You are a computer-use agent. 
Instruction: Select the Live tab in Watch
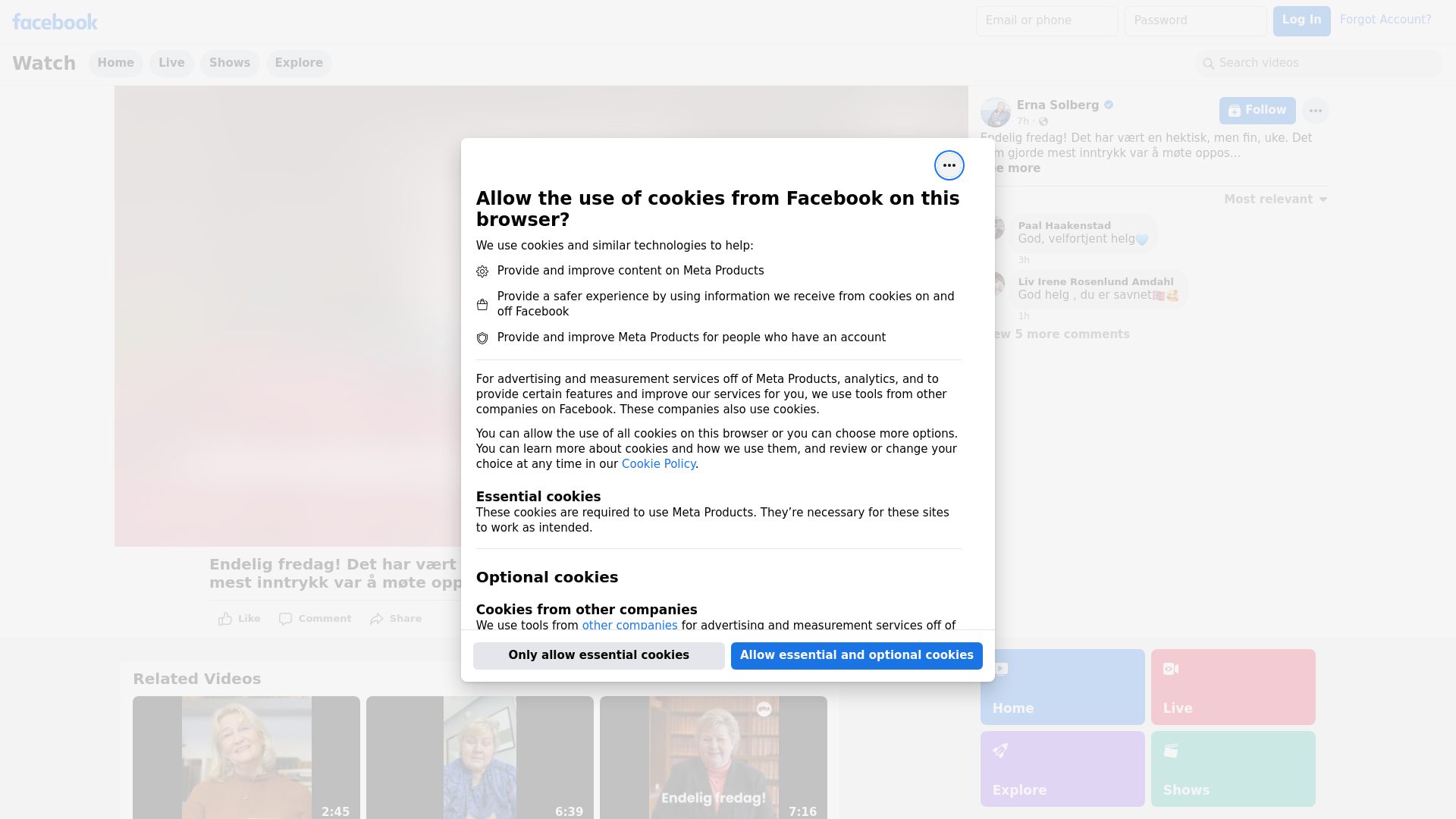click(171, 64)
